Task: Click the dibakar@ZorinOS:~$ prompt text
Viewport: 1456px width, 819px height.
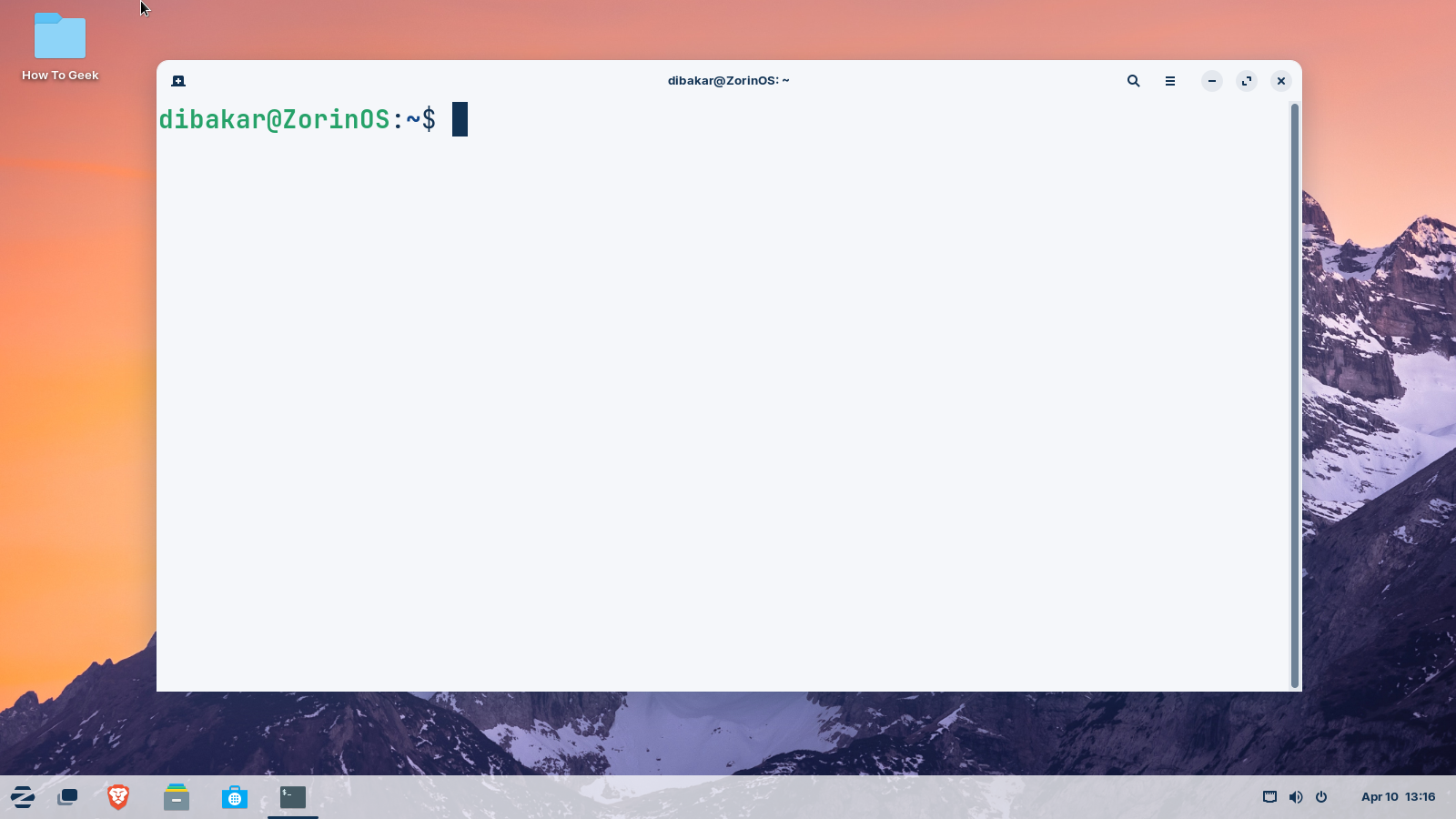Action: [x=298, y=119]
